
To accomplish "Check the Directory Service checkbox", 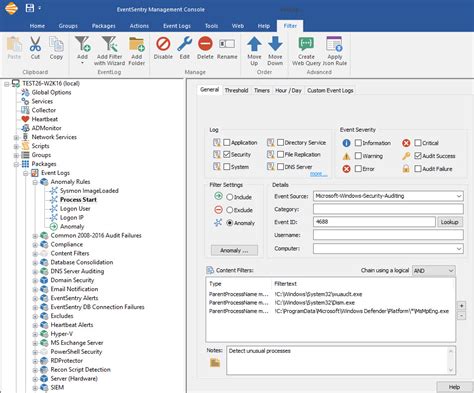I will coord(280,143).
